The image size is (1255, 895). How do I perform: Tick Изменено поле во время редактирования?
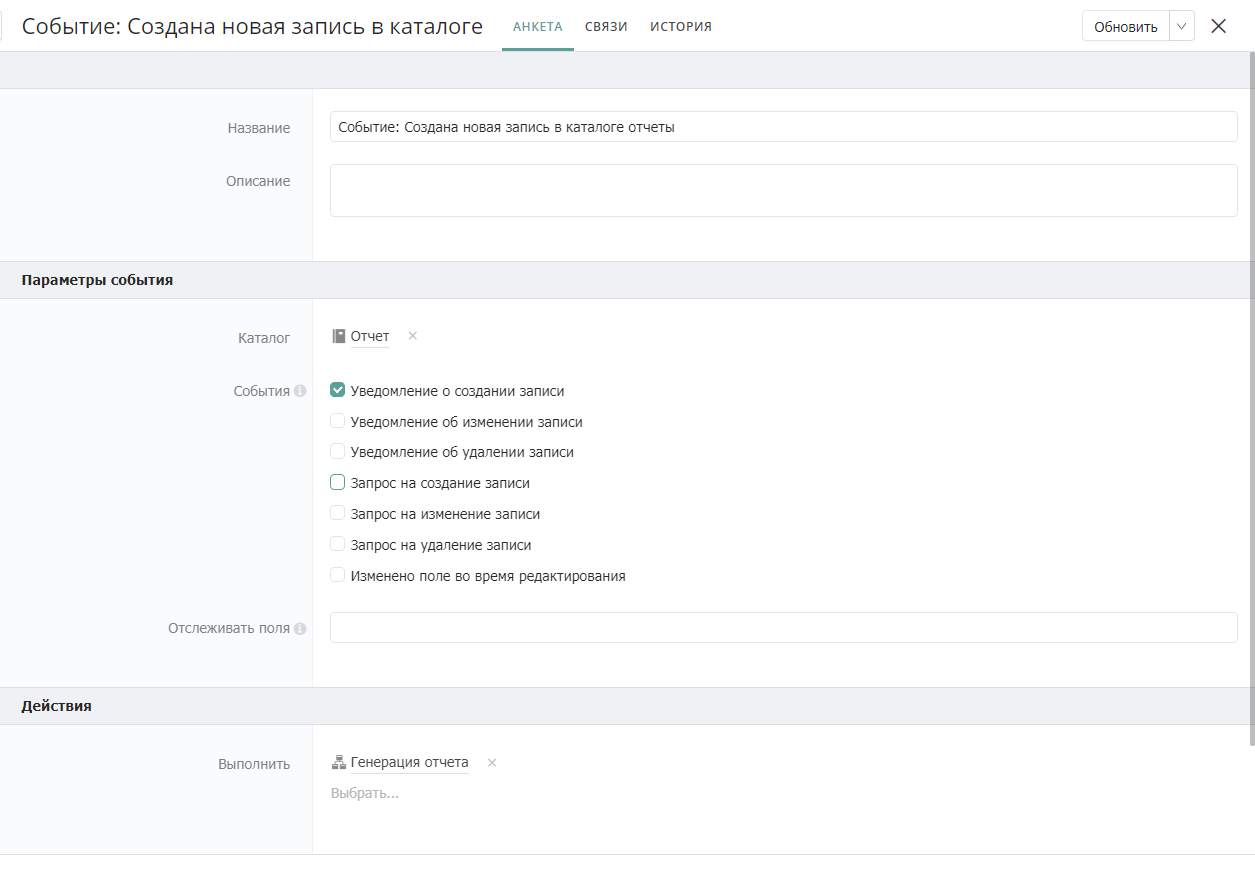pyautogui.click(x=338, y=575)
